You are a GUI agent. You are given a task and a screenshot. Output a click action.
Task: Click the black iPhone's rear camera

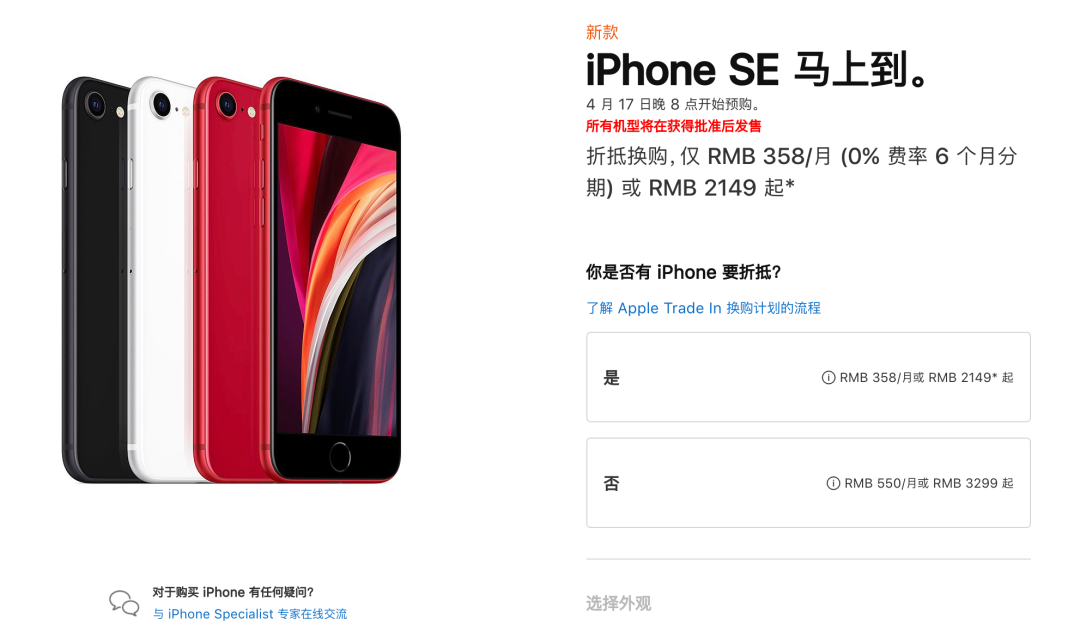coord(95,105)
